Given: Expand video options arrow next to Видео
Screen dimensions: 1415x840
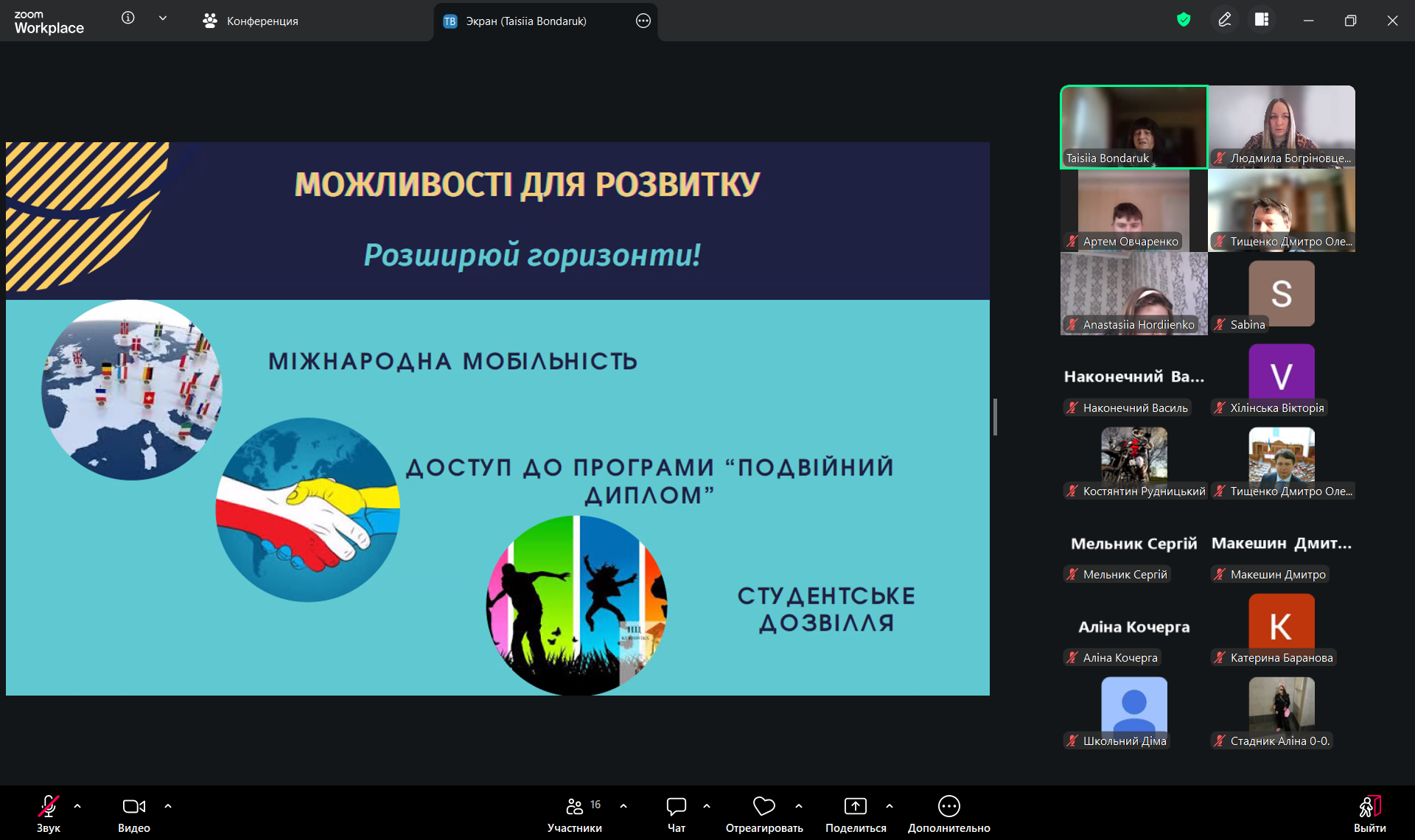Looking at the screenshot, I should tap(168, 806).
